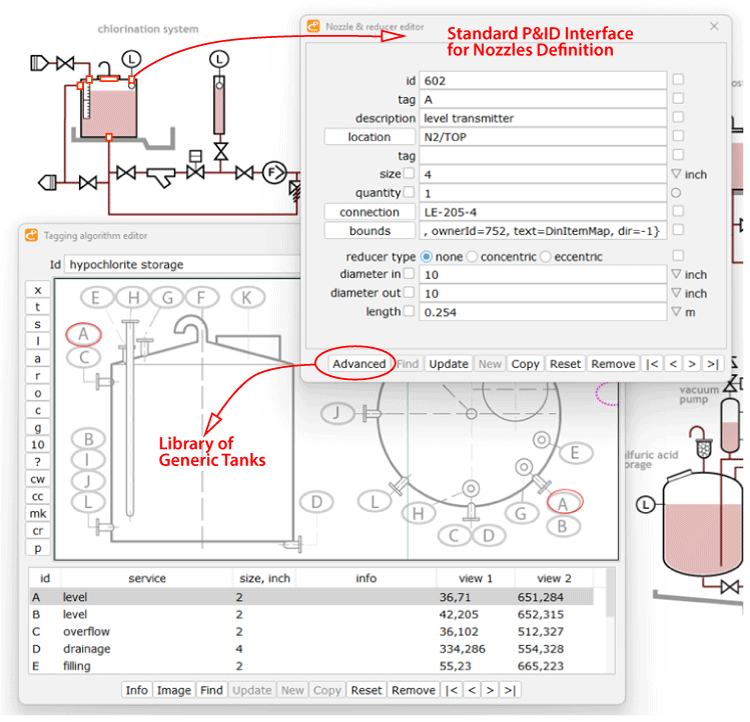Toggle the diameter in label checkbox
The image size is (750, 722).
click(x=410, y=275)
